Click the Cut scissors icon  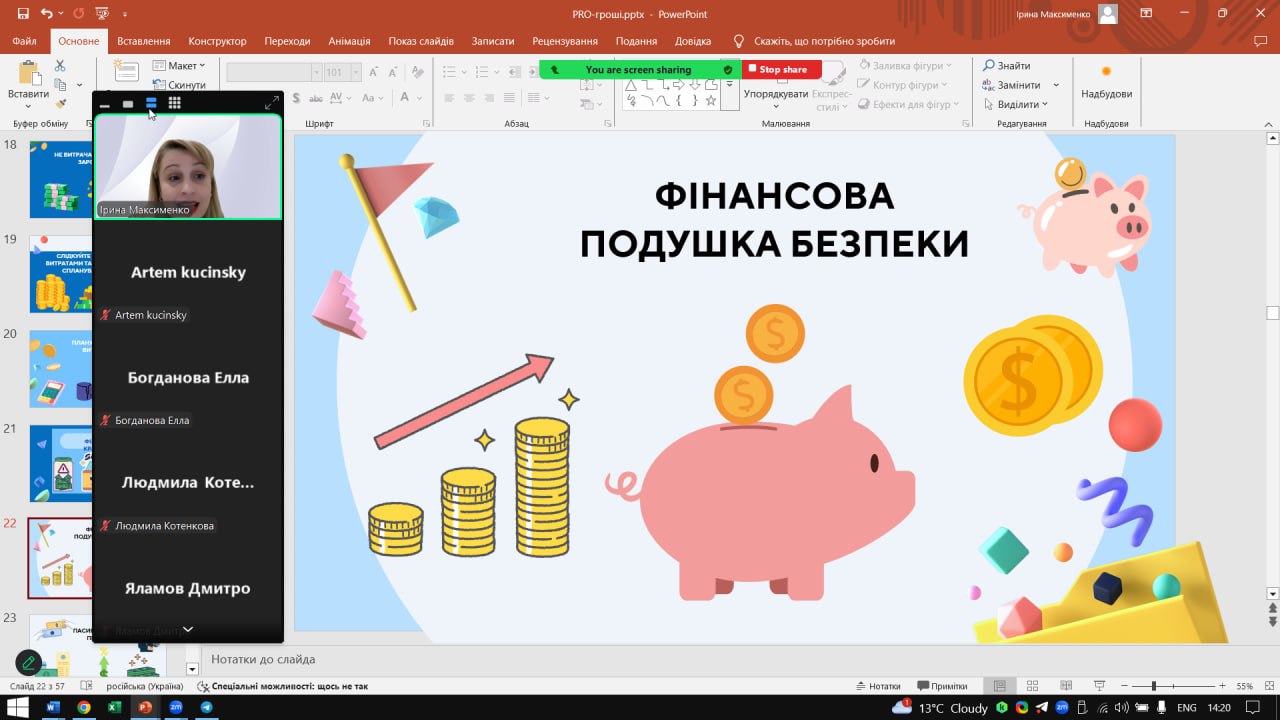pyautogui.click(x=60, y=66)
